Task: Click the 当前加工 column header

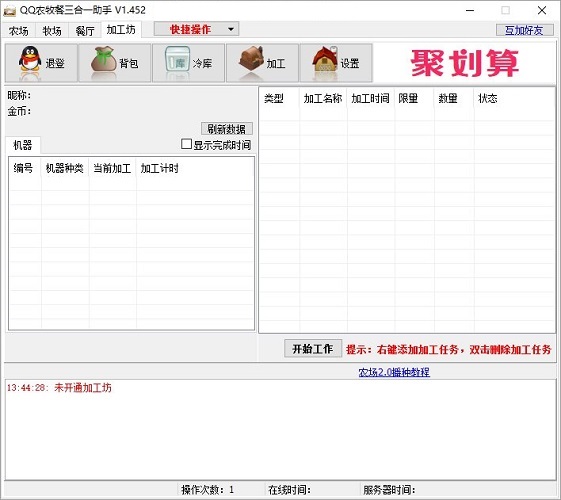Action: [112, 168]
